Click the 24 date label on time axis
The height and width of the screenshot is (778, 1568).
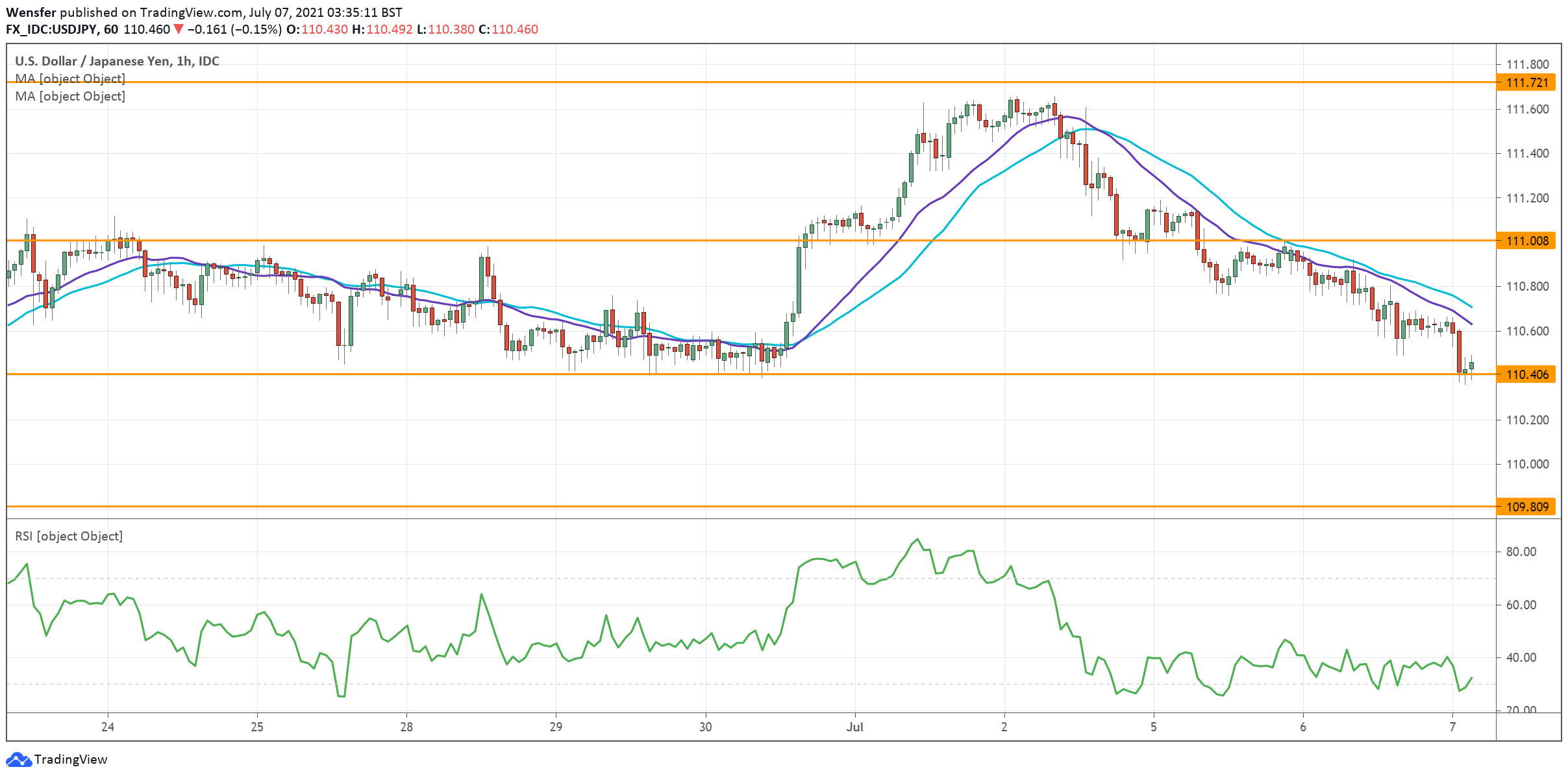click(108, 727)
